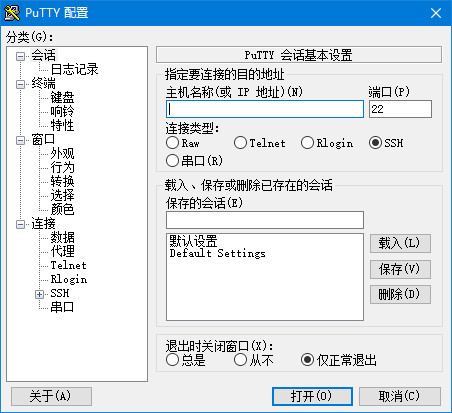Close the PuTTY 配置 window

[x=436, y=13]
